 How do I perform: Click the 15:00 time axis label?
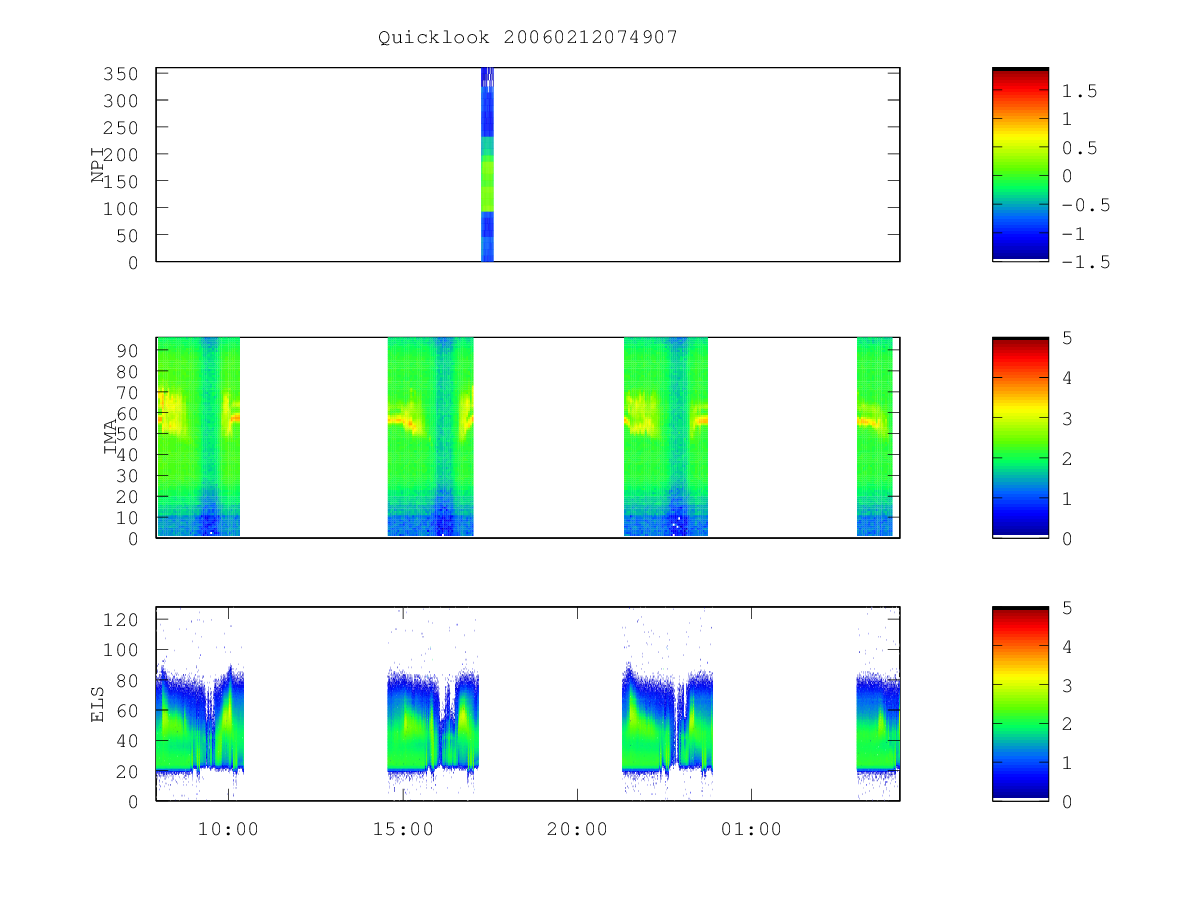[x=403, y=829]
